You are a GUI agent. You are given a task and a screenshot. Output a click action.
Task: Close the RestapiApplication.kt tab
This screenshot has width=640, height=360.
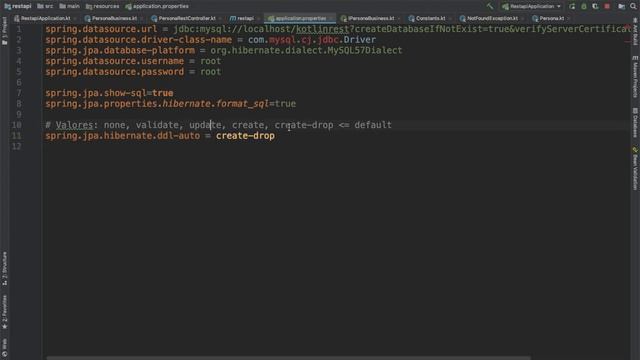pos(75,19)
